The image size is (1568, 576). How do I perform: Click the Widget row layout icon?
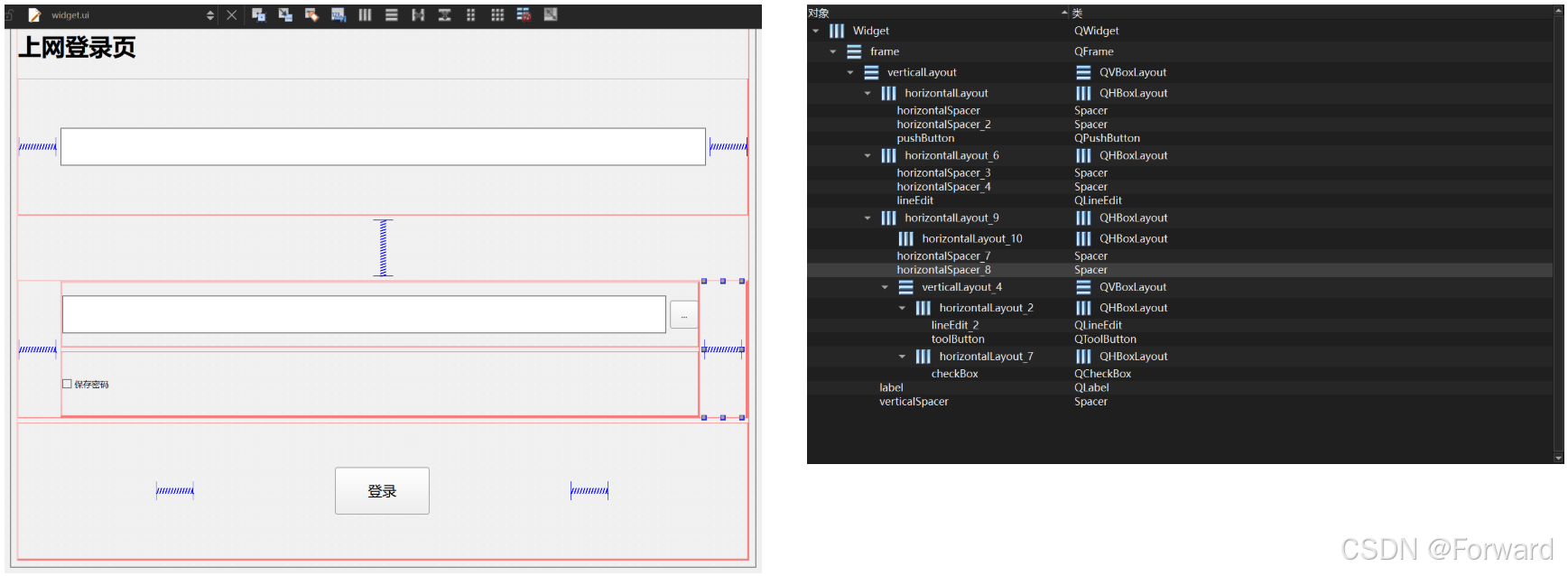(837, 31)
